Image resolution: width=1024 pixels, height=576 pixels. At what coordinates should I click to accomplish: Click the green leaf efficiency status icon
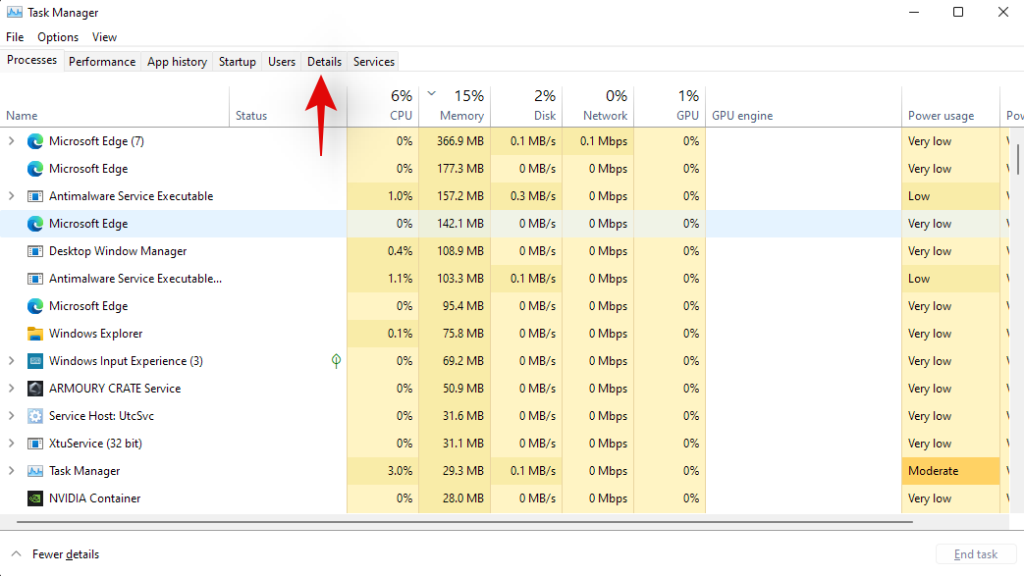coord(337,361)
